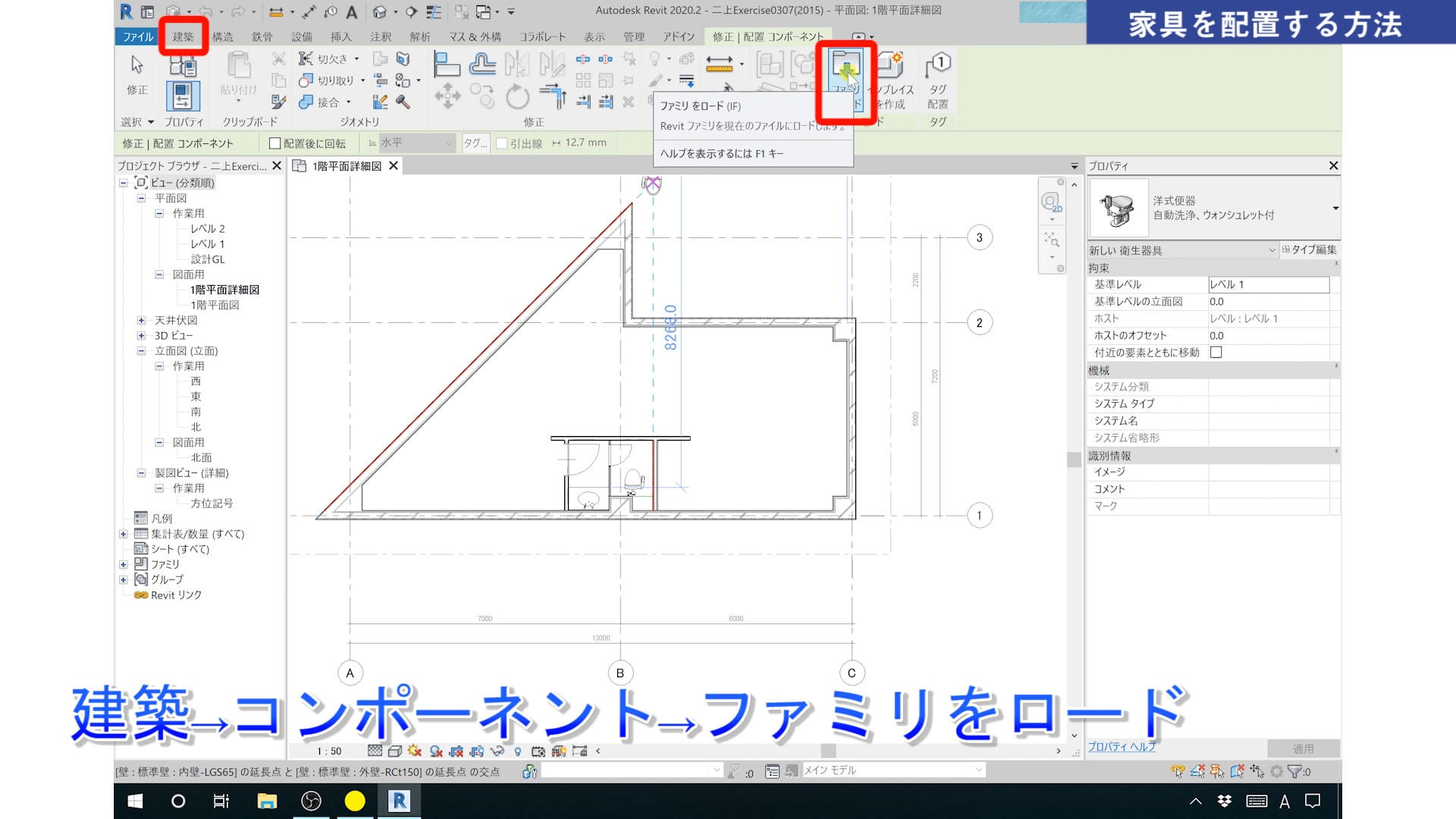This screenshot has height=819, width=1456.
Task: Click the Edit Type (タイプ編集) button
Action: click(1310, 249)
